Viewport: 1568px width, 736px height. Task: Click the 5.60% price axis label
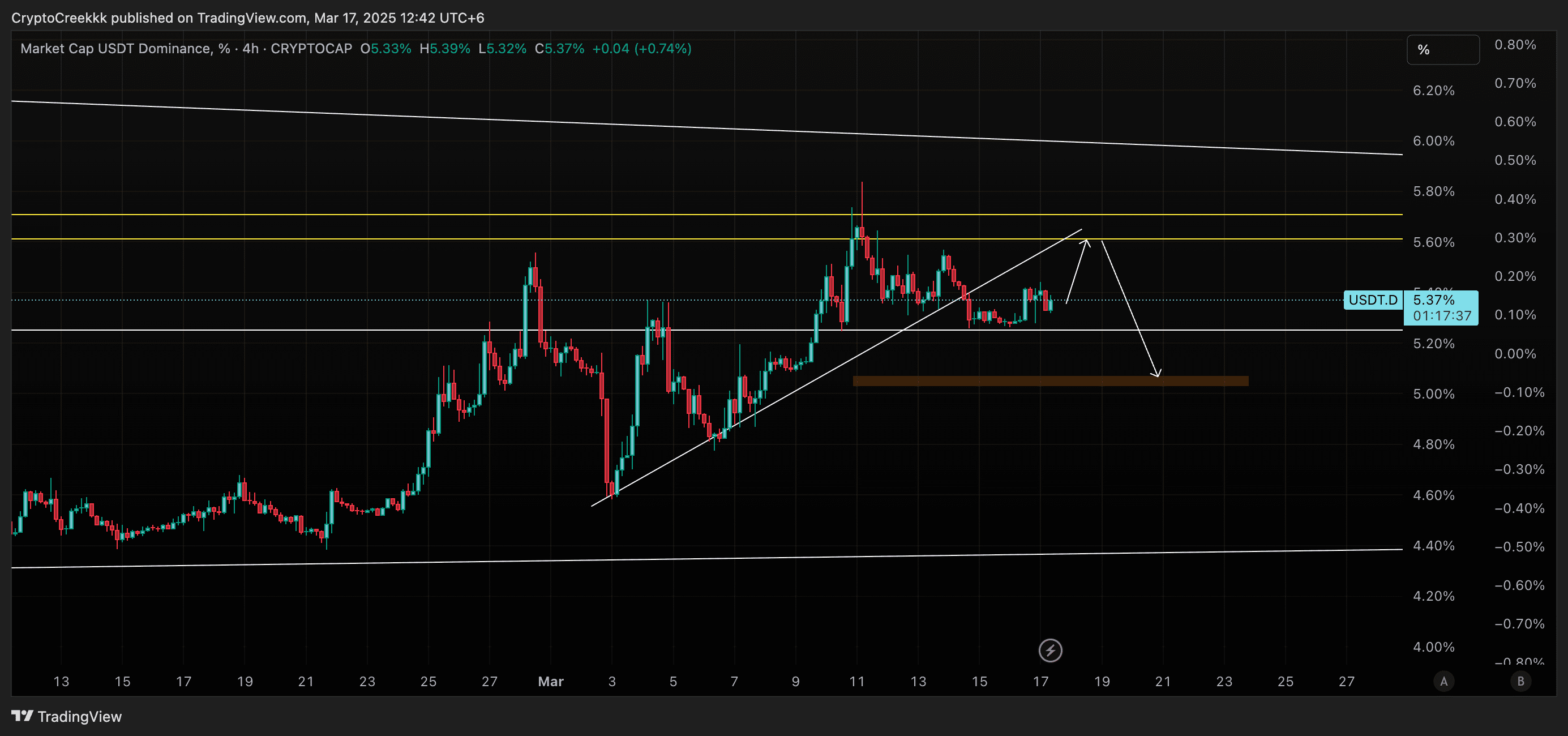1433,242
